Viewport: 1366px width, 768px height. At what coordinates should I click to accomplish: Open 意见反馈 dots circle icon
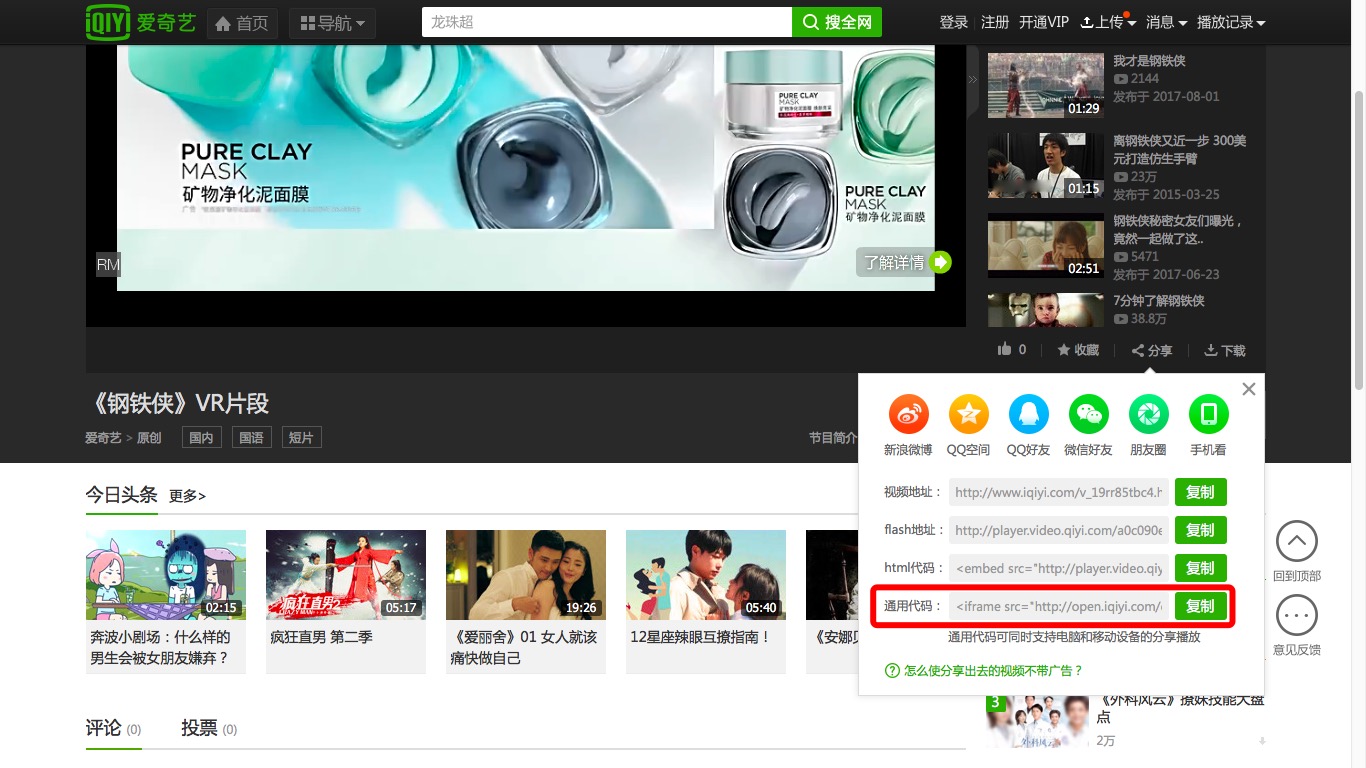click(x=1296, y=616)
